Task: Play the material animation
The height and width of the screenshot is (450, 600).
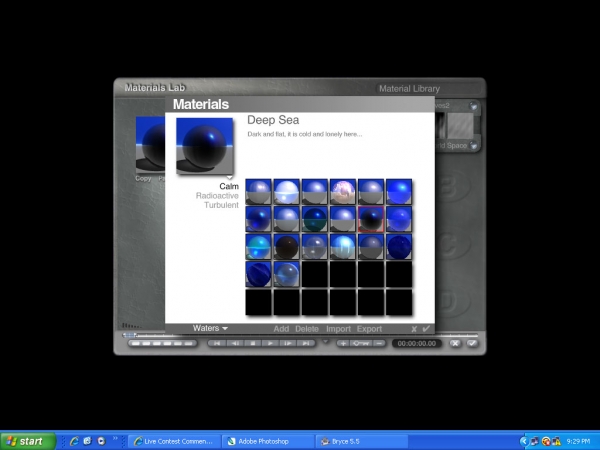Action: [x=270, y=343]
